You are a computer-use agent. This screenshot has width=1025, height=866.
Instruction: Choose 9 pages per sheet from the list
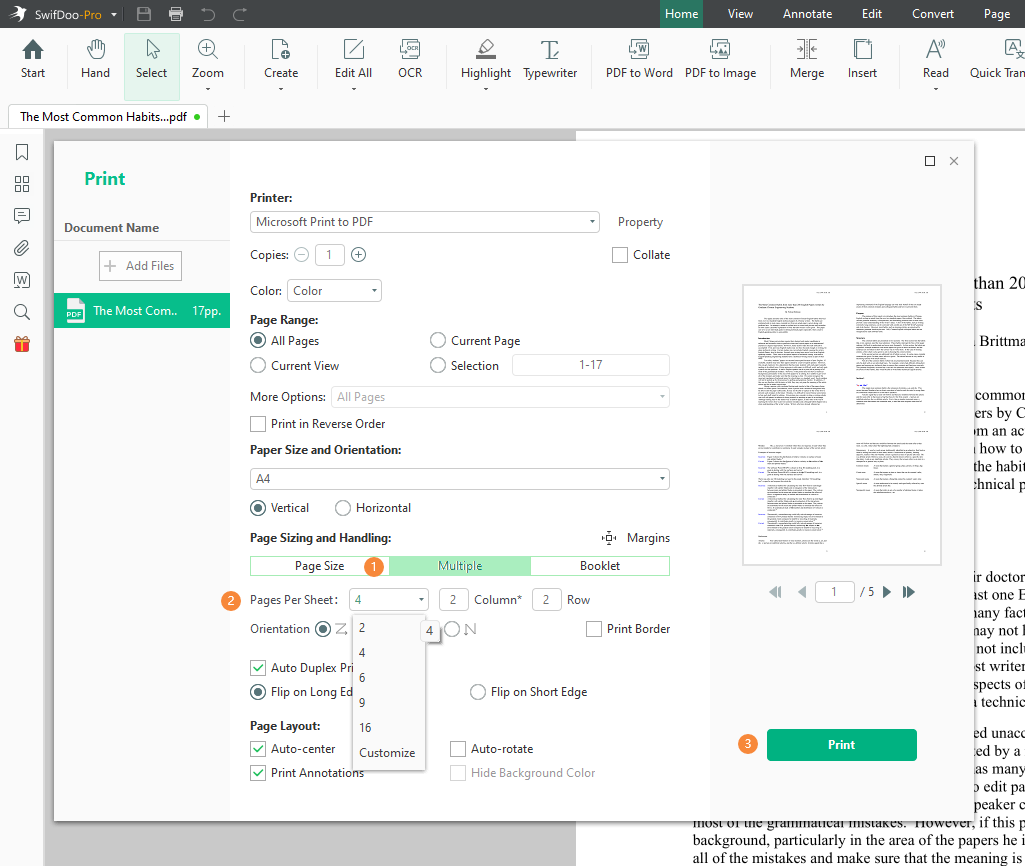(x=362, y=702)
